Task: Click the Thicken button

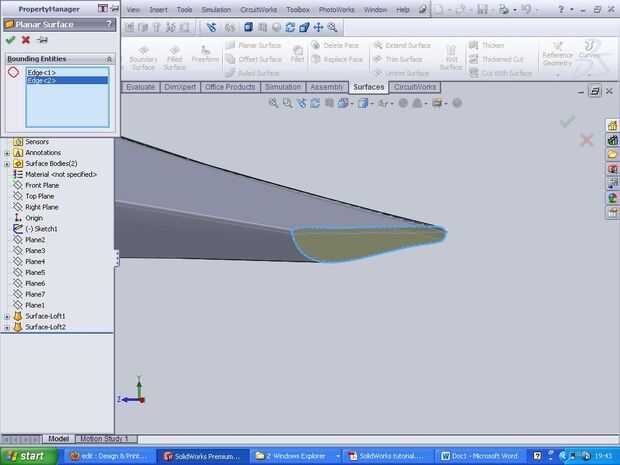Action: 486,45
